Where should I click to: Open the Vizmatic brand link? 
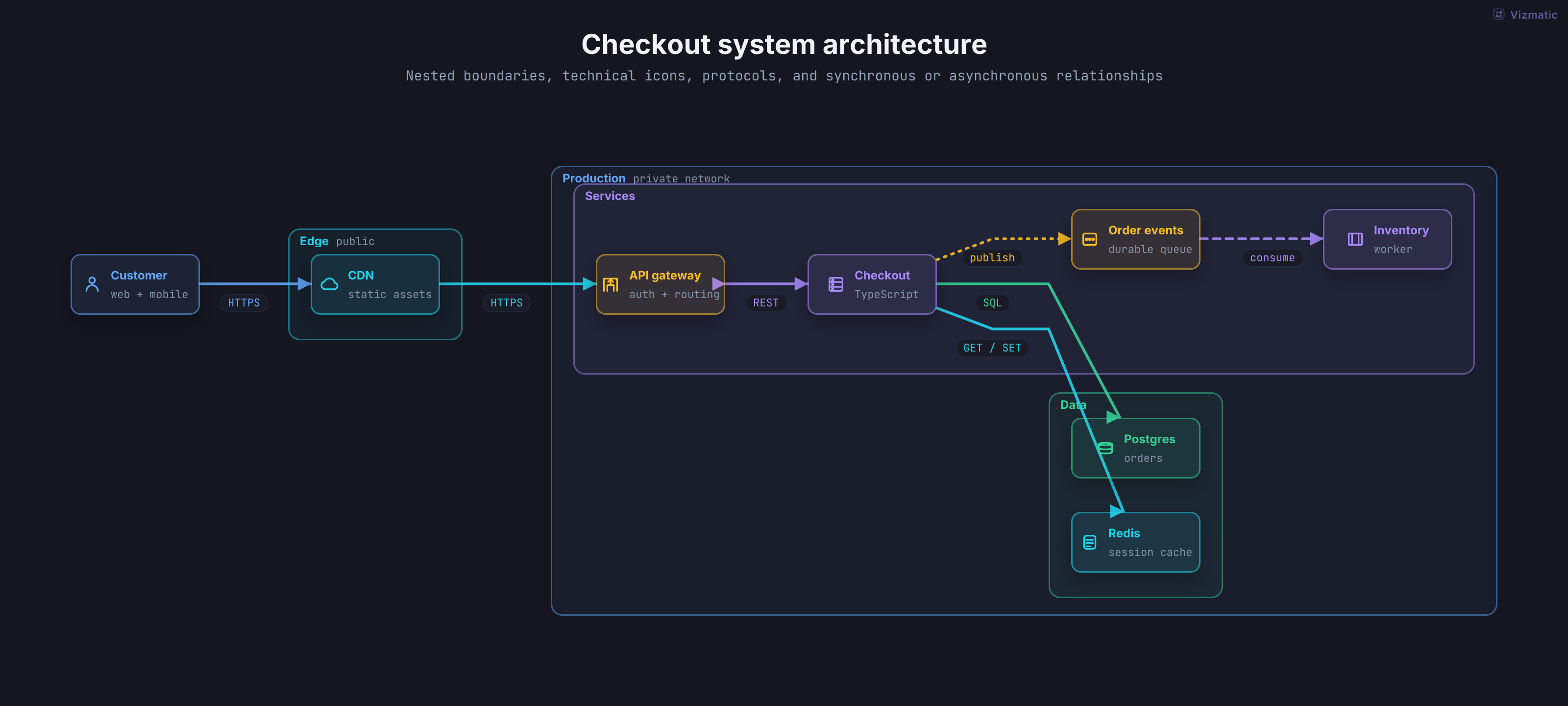tap(1525, 15)
